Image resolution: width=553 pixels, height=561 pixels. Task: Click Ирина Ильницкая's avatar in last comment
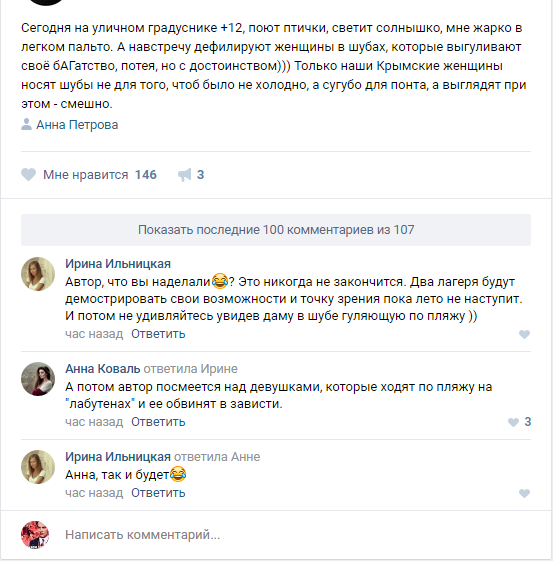click(x=38, y=467)
